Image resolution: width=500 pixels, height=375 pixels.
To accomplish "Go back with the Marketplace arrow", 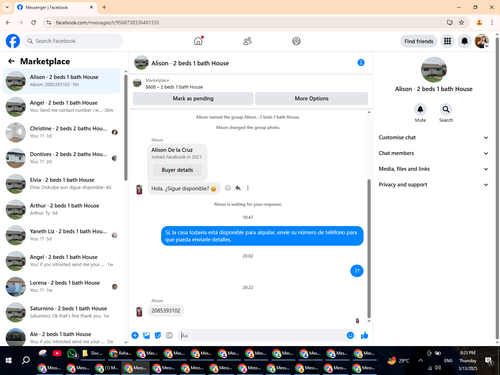I will pos(11,61).
